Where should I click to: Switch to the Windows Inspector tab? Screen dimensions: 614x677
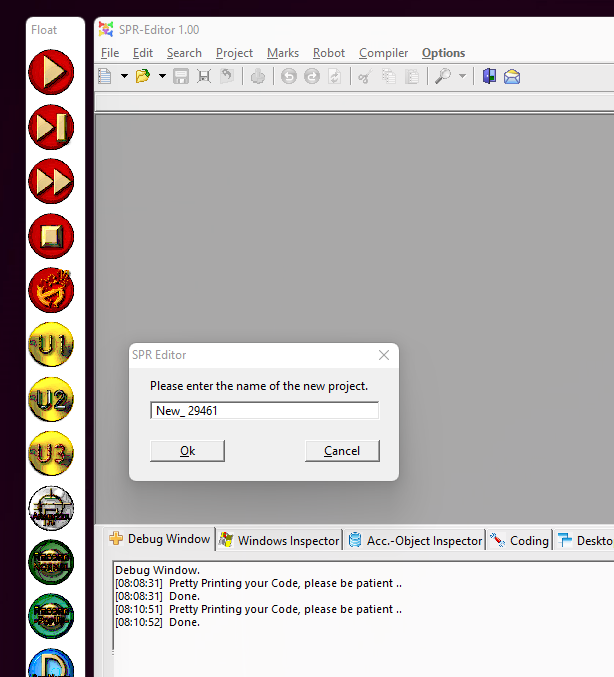(x=280, y=540)
